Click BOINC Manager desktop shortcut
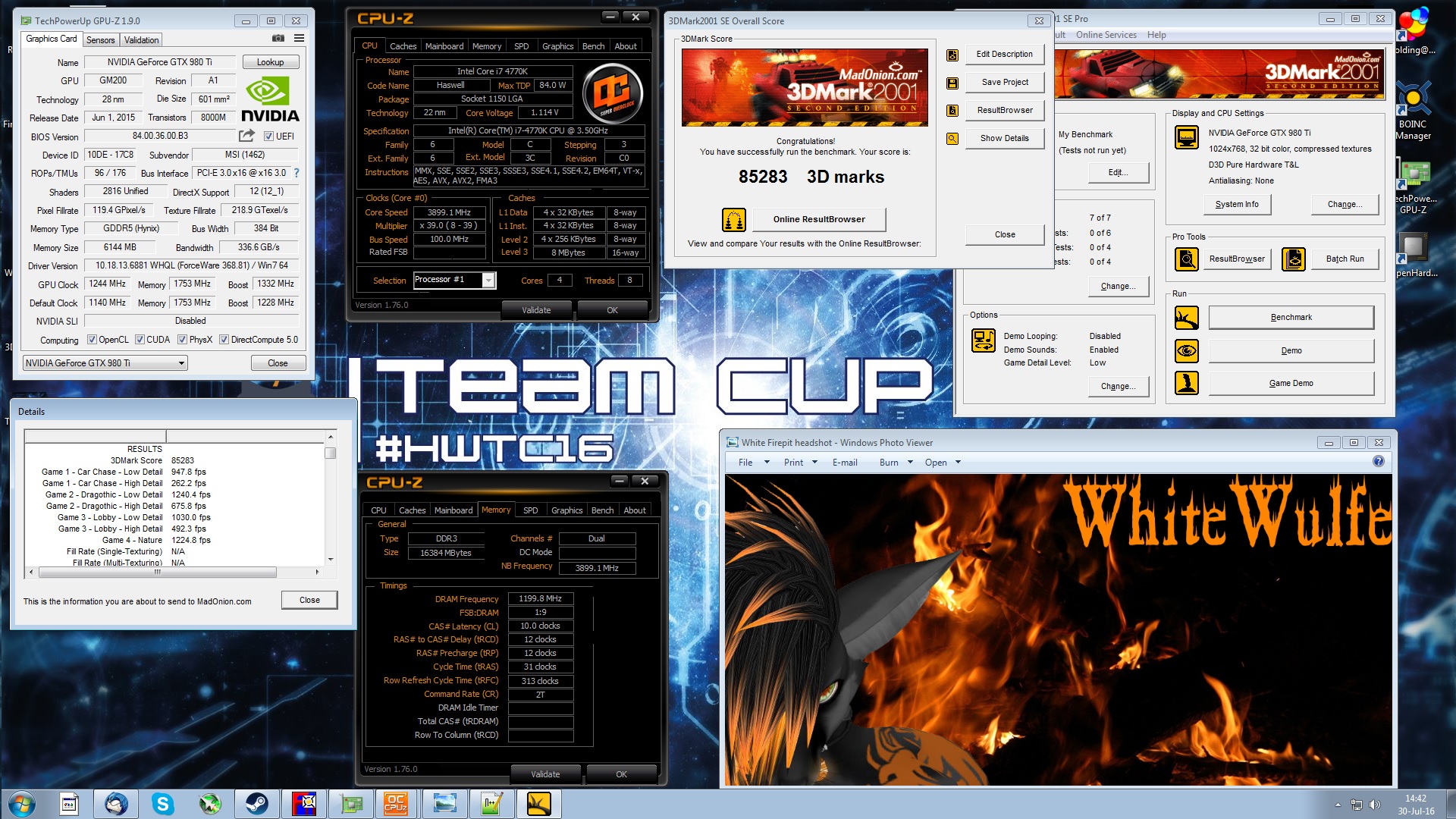Viewport: 1456px width, 819px height. point(1413,111)
